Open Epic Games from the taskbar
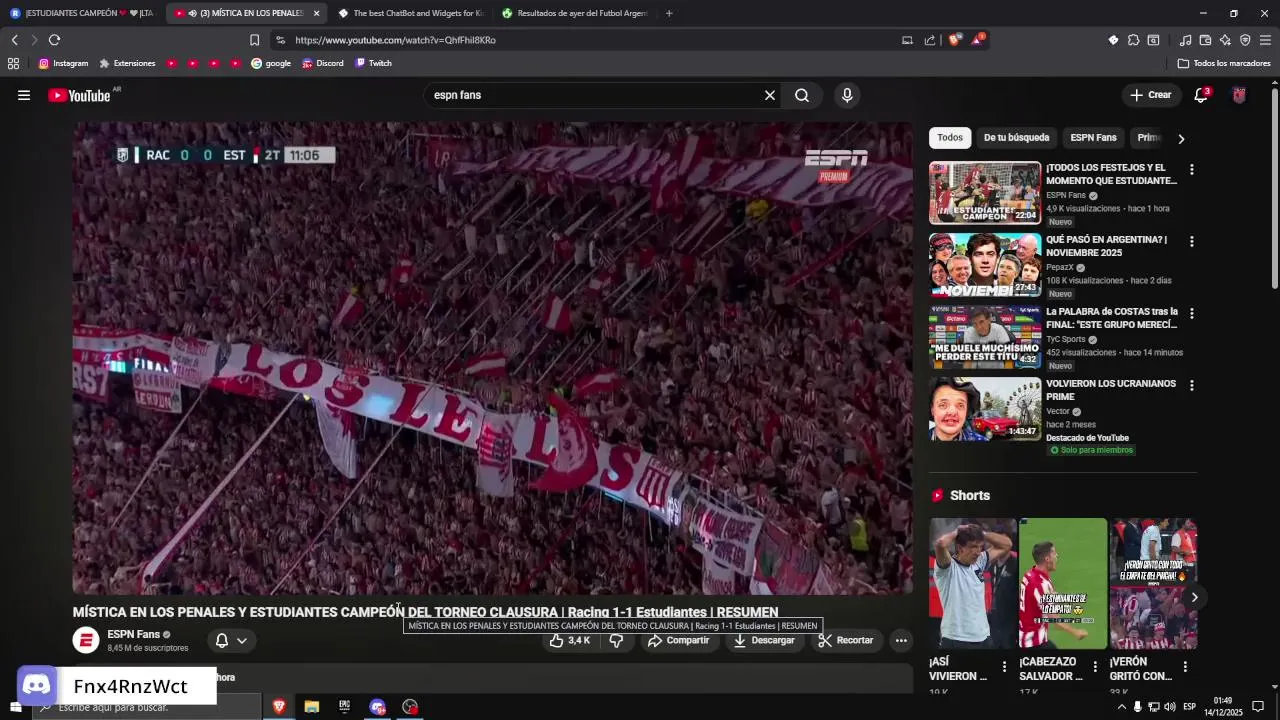 tap(344, 707)
